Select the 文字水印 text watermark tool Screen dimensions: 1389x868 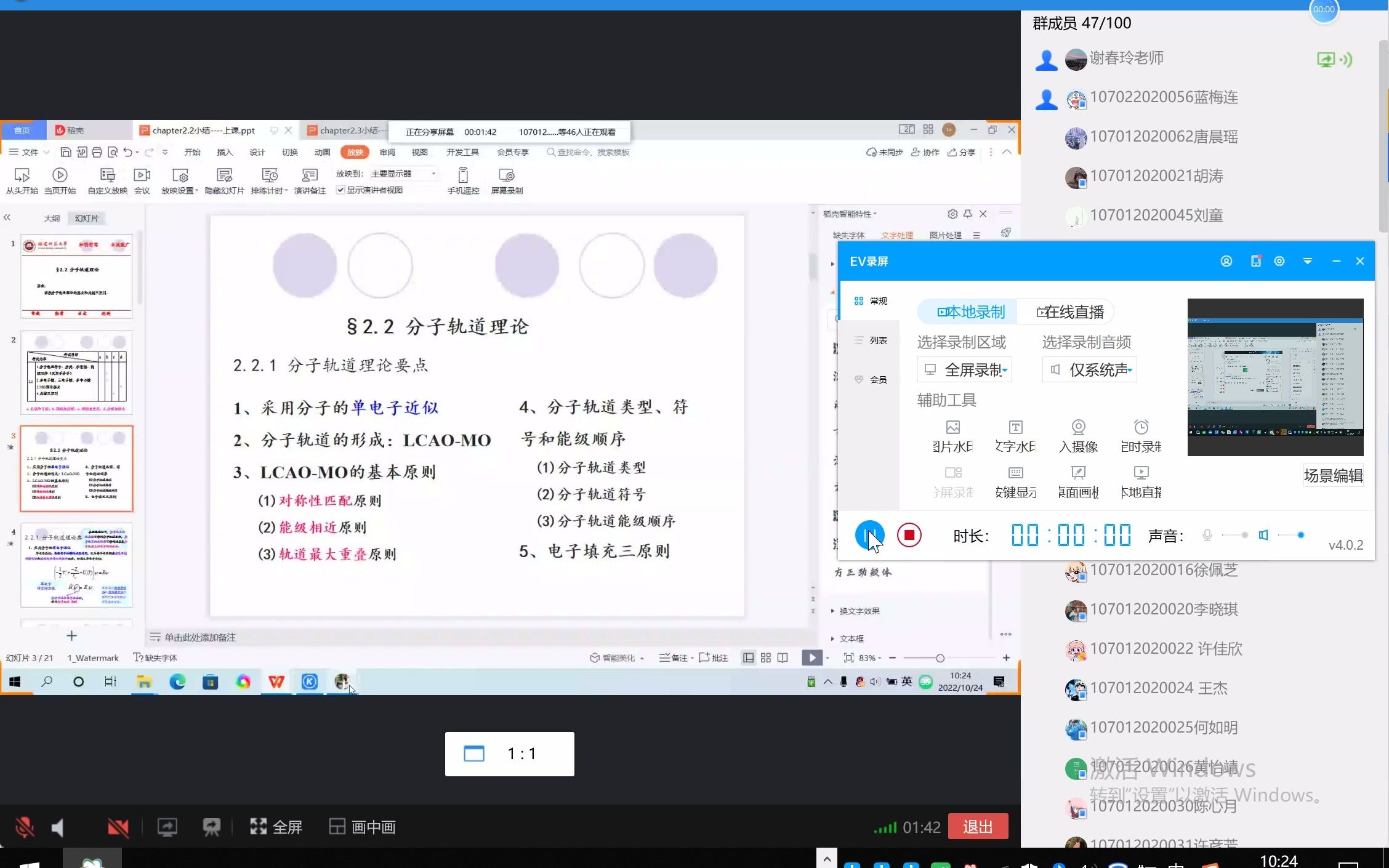click(x=1015, y=436)
